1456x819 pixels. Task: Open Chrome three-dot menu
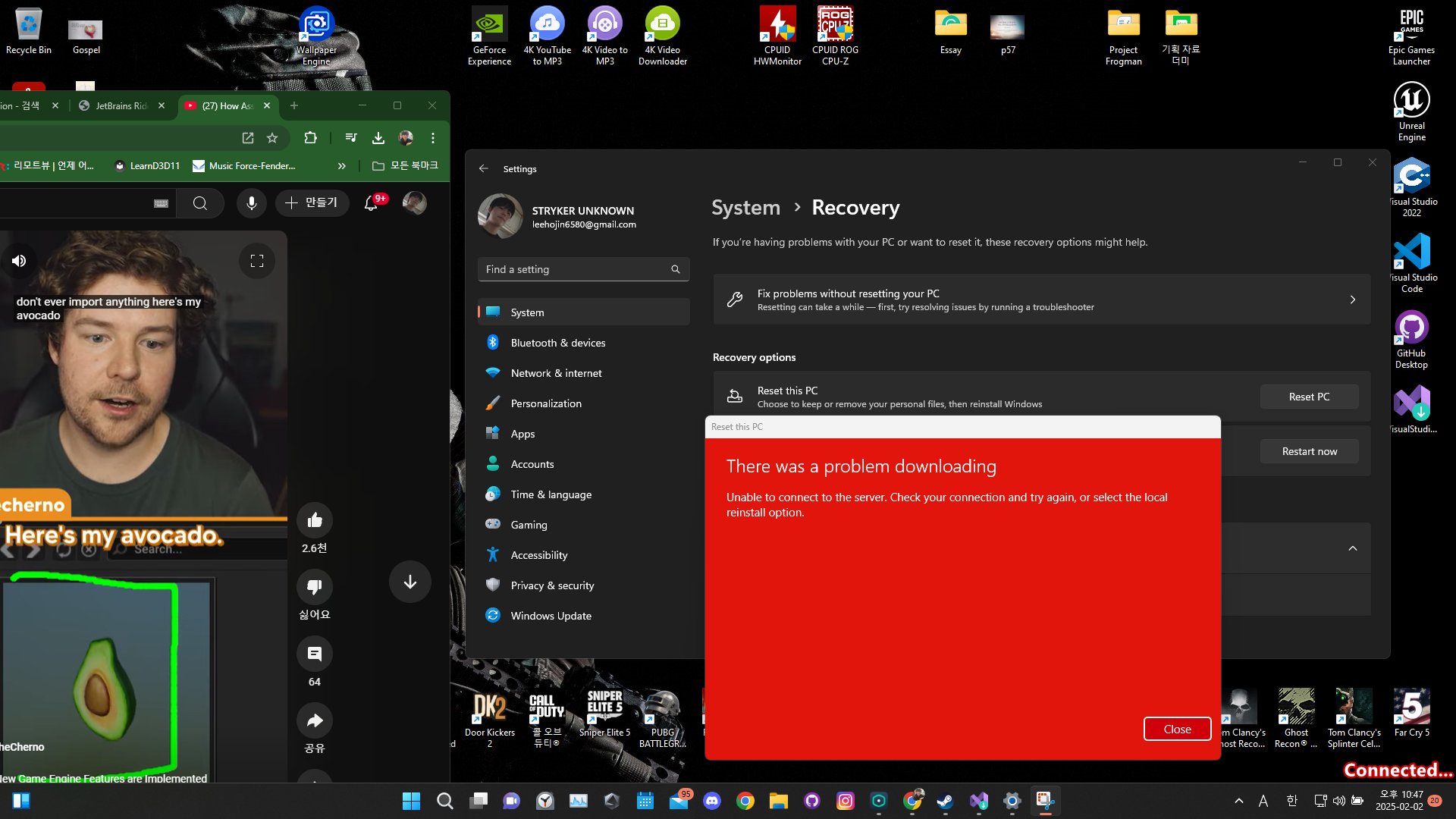433,138
